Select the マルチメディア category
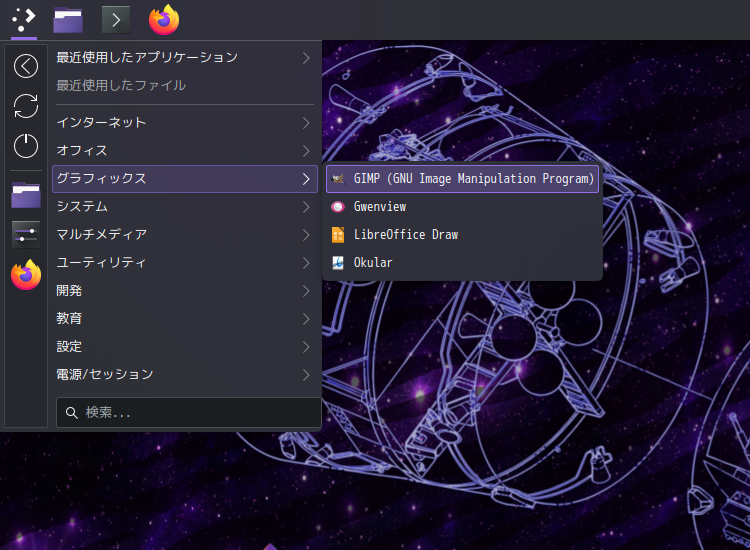Image resolution: width=750 pixels, height=550 pixels. (x=185, y=235)
